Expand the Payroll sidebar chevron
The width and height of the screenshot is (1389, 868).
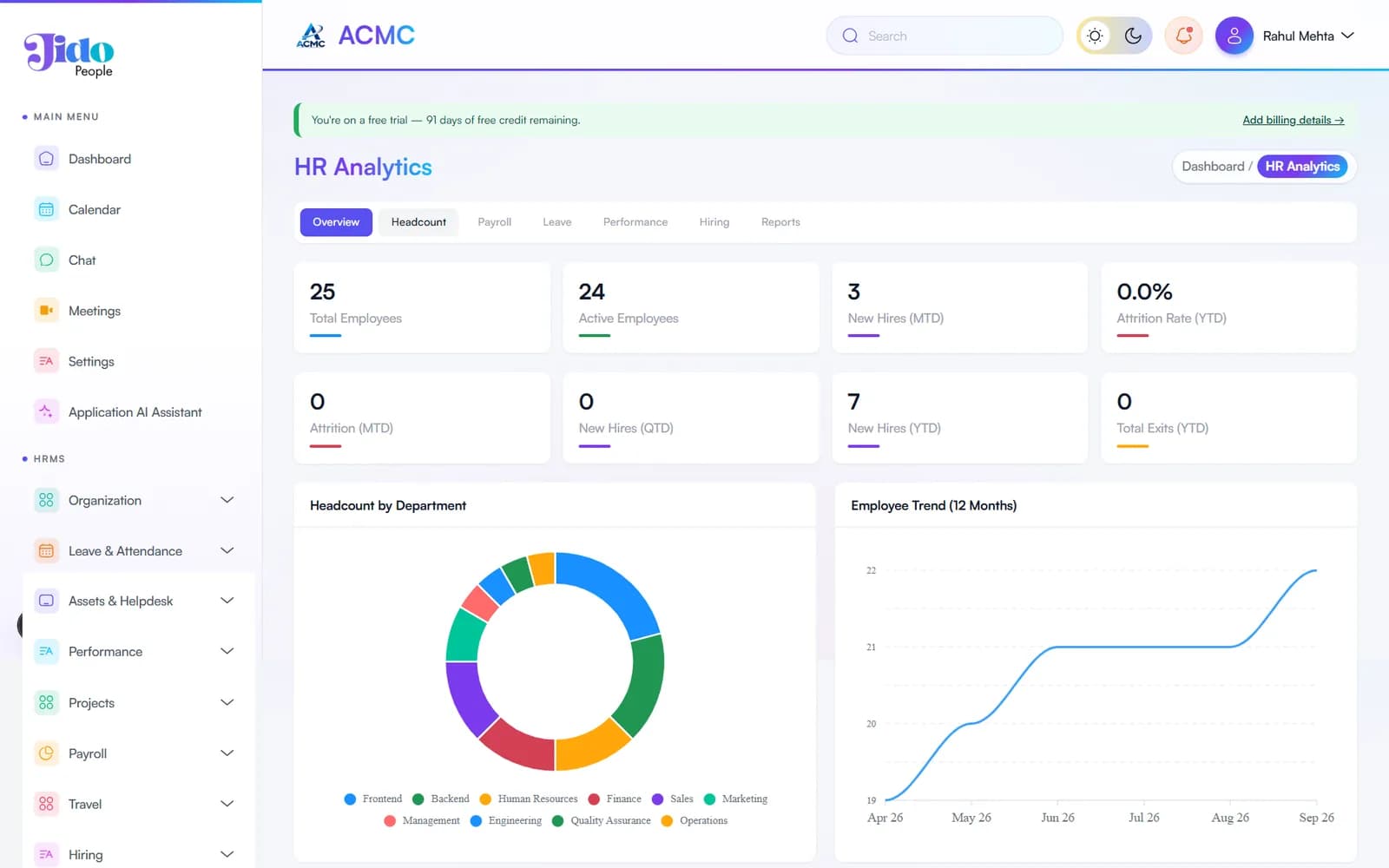[x=227, y=753]
